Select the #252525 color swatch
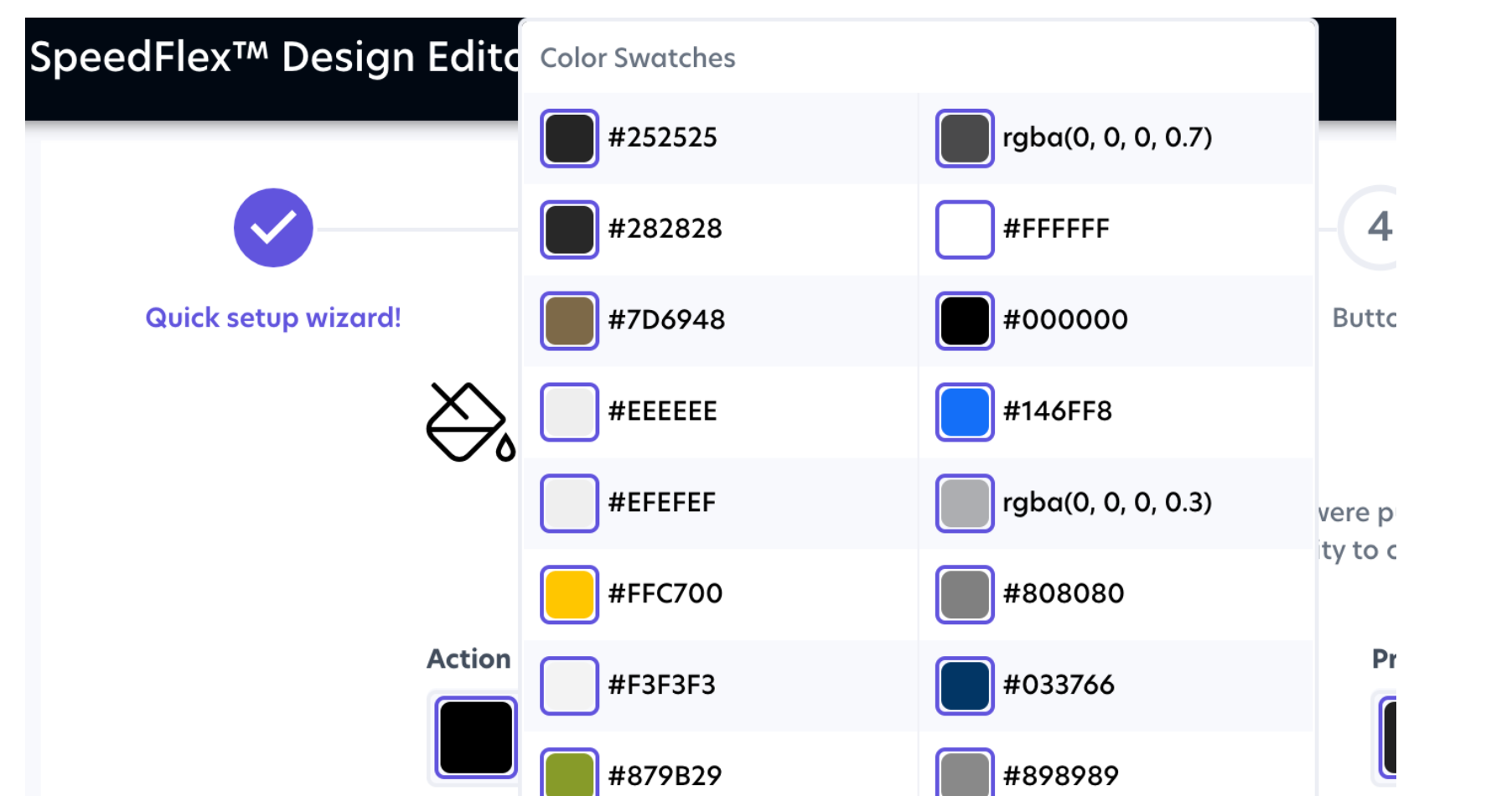This screenshot has width=1512, height=796. 569,138
